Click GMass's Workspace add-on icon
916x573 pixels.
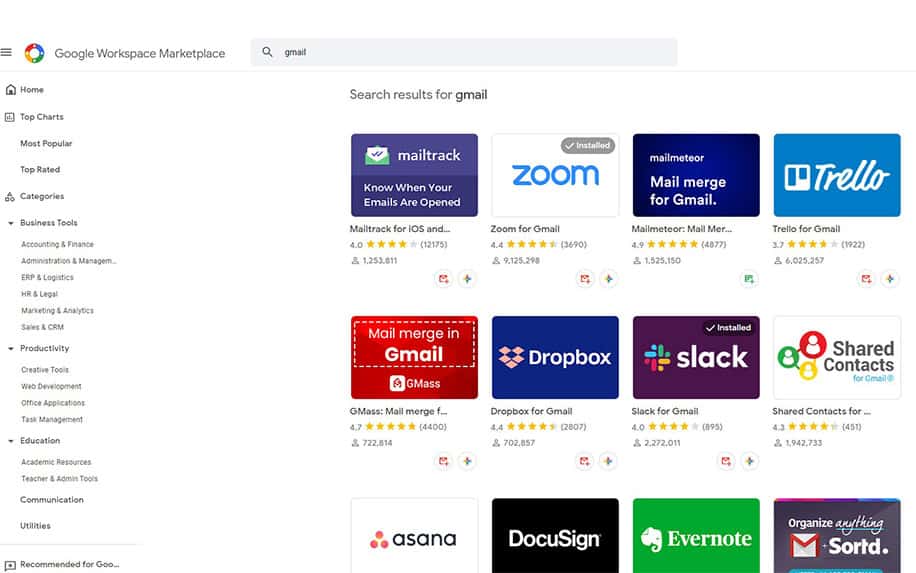pos(467,461)
